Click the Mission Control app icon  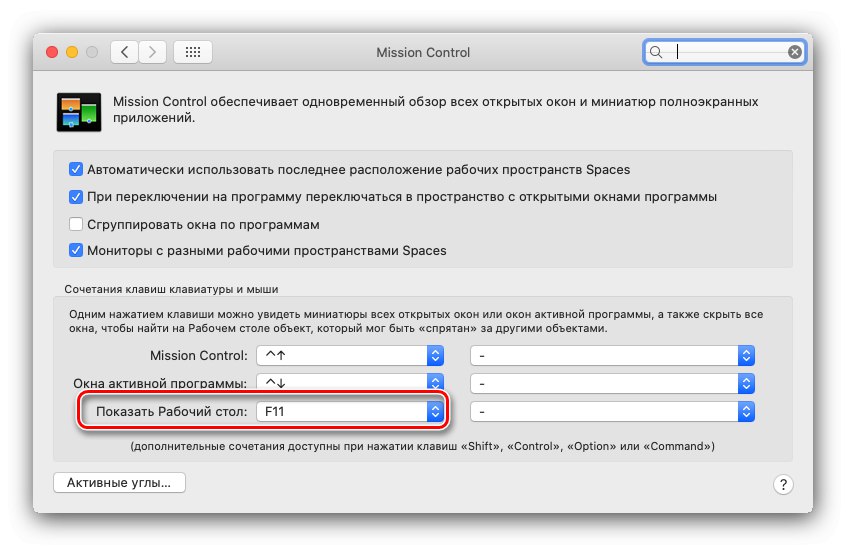pyautogui.click(x=79, y=112)
